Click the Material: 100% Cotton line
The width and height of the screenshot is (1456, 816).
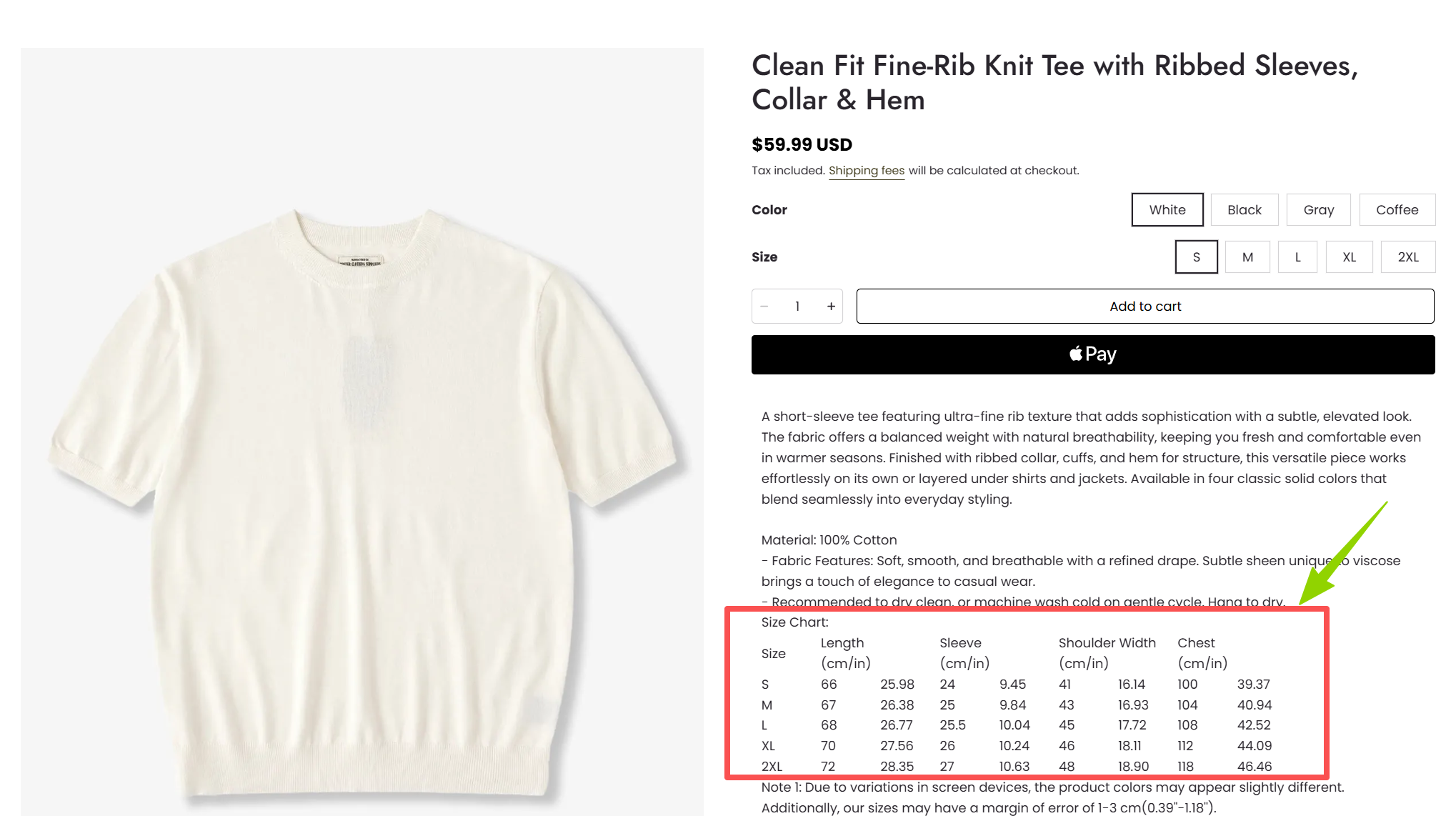[829, 540]
